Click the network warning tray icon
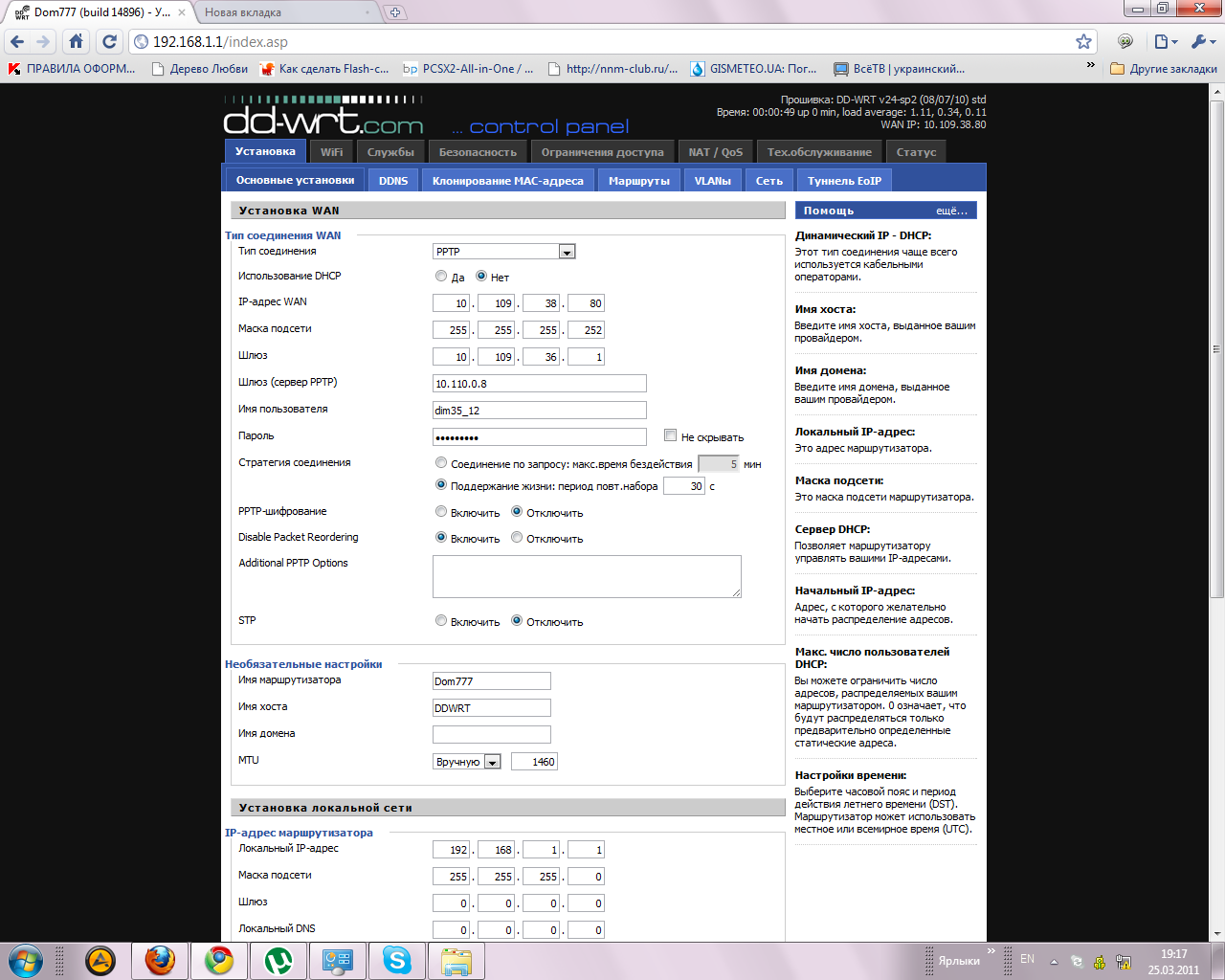 (1124, 961)
